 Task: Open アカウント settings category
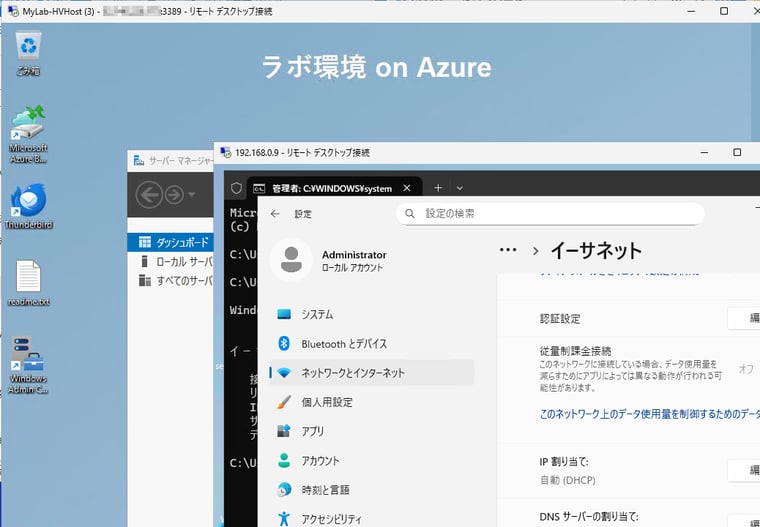pos(371,461)
